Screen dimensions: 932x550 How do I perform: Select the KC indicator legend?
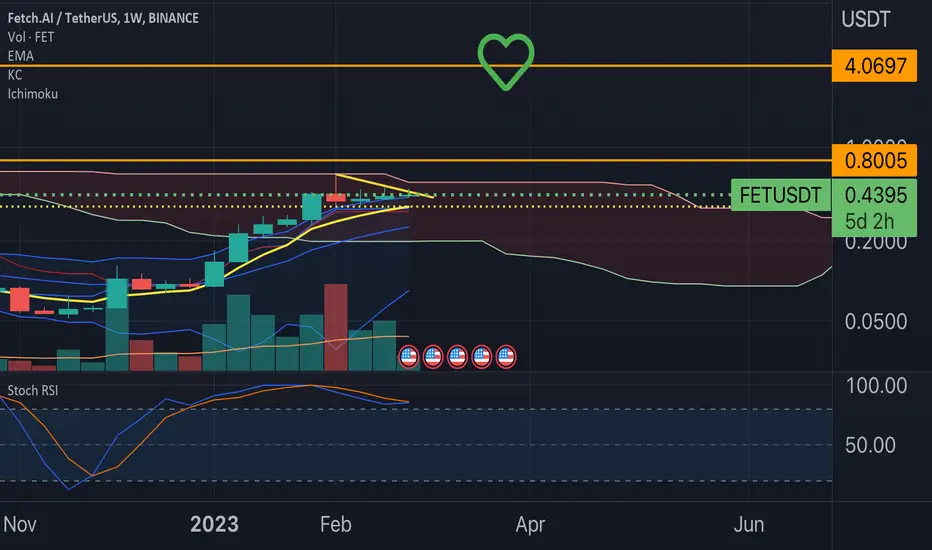tap(15, 75)
